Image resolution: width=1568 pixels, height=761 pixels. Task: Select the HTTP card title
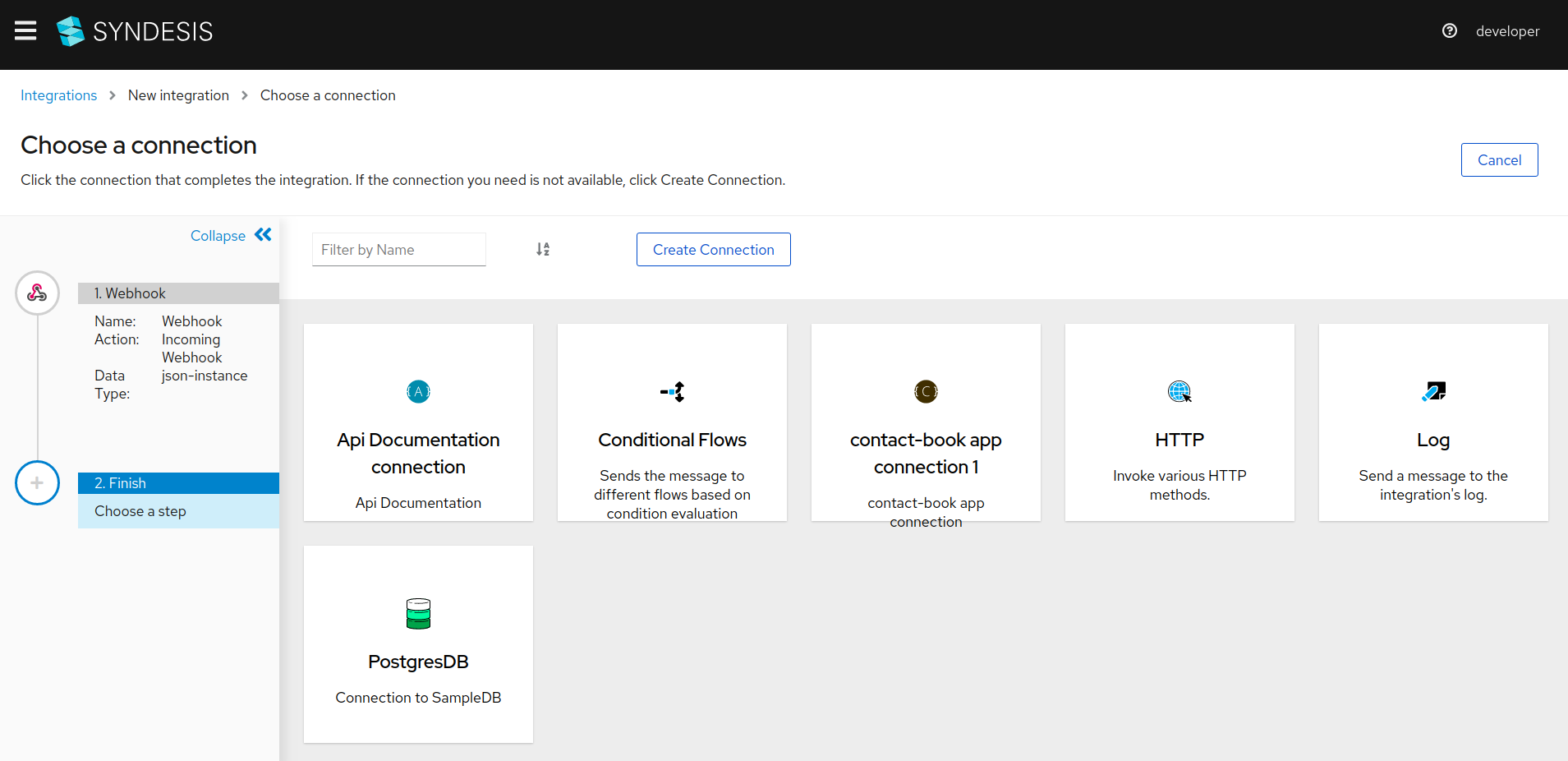pyautogui.click(x=1179, y=440)
